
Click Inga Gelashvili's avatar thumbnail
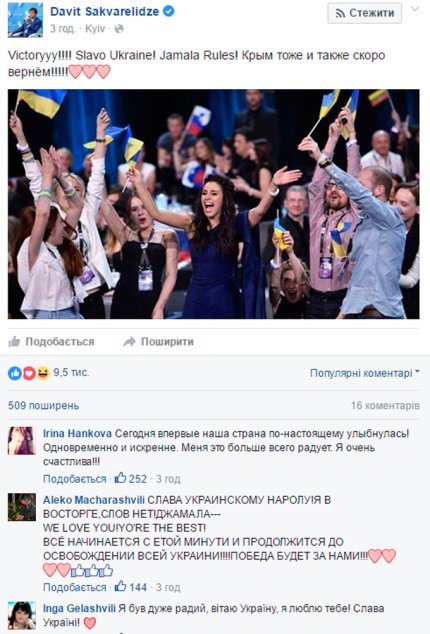click(22, 615)
